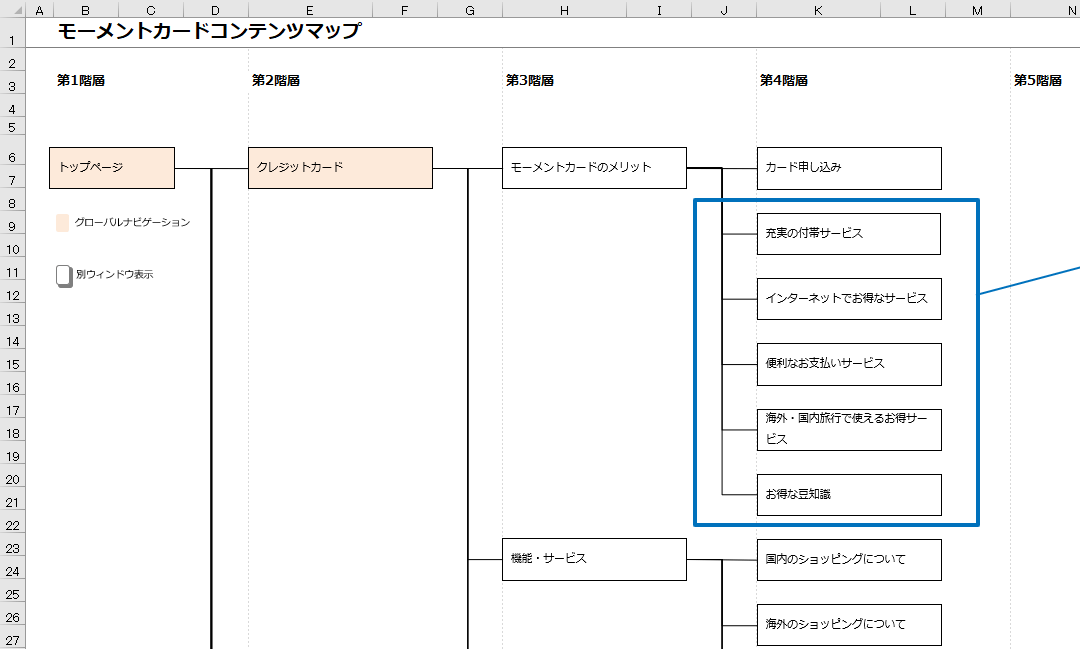1080x649 pixels.
Task: Click the モーメントカードのメリット shape
Action: click(594, 167)
